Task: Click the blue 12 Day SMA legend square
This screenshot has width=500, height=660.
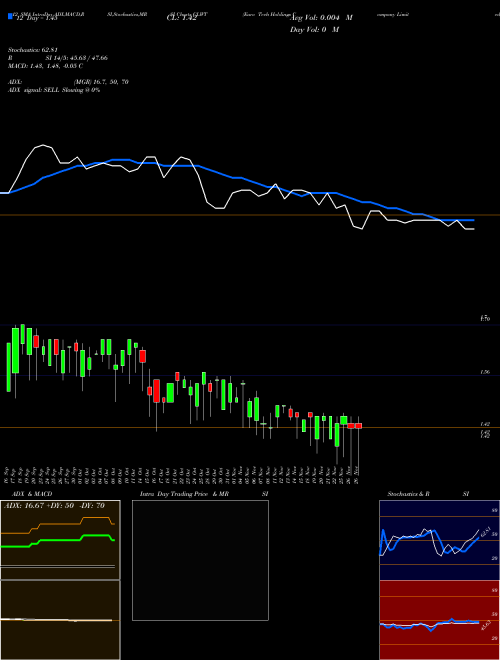Action: coord(11,17)
